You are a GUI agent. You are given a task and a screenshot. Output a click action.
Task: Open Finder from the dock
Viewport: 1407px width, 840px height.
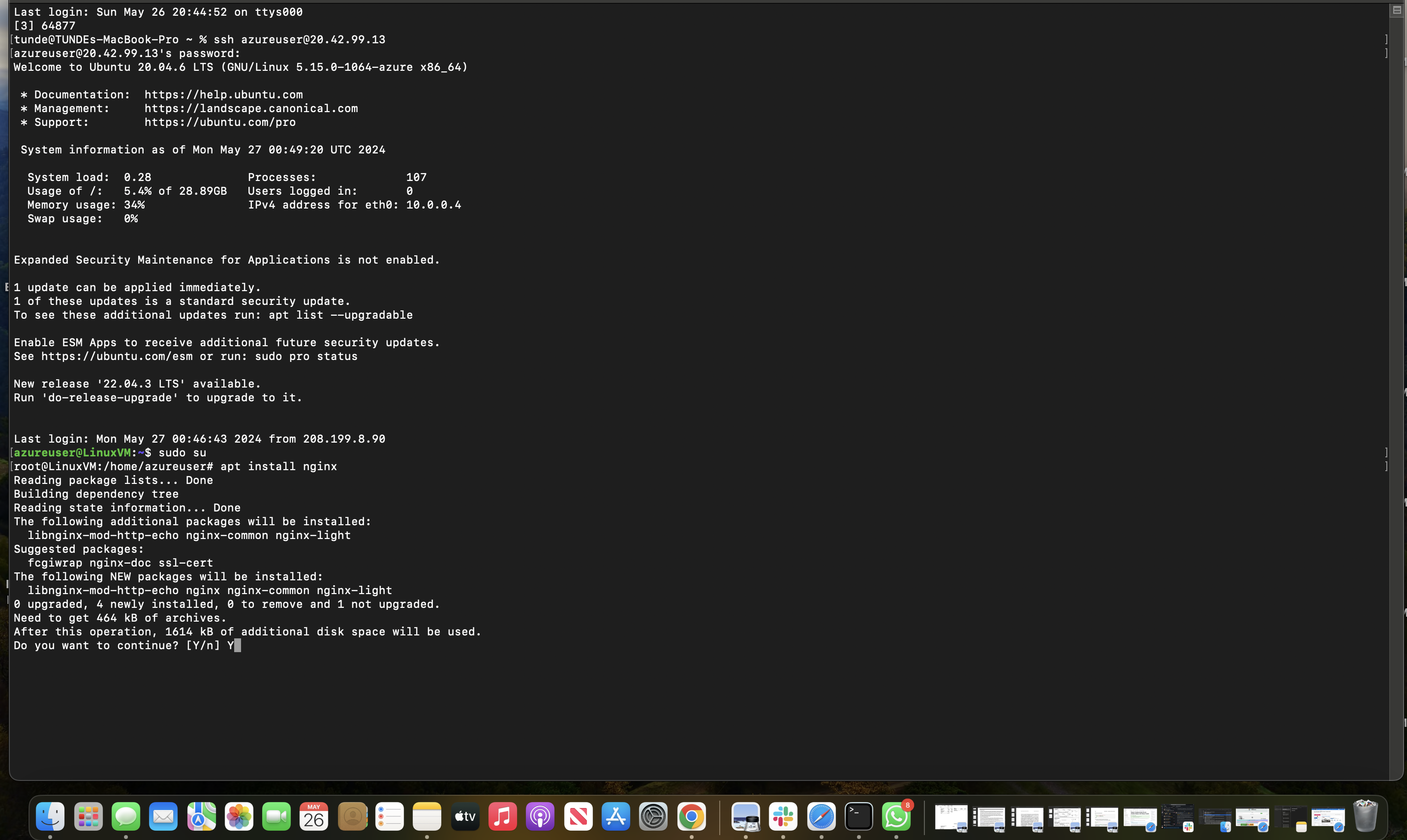50,816
